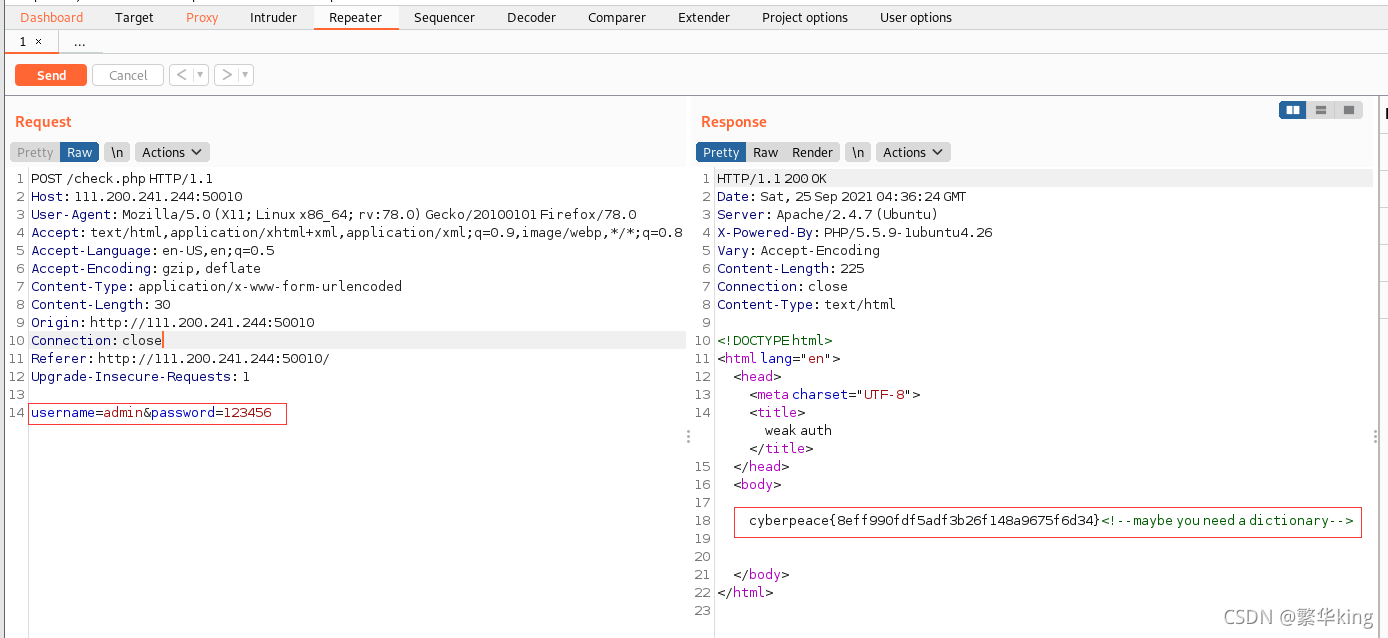Open the User options tab
This screenshot has width=1388, height=638.
tap(916, 17)
